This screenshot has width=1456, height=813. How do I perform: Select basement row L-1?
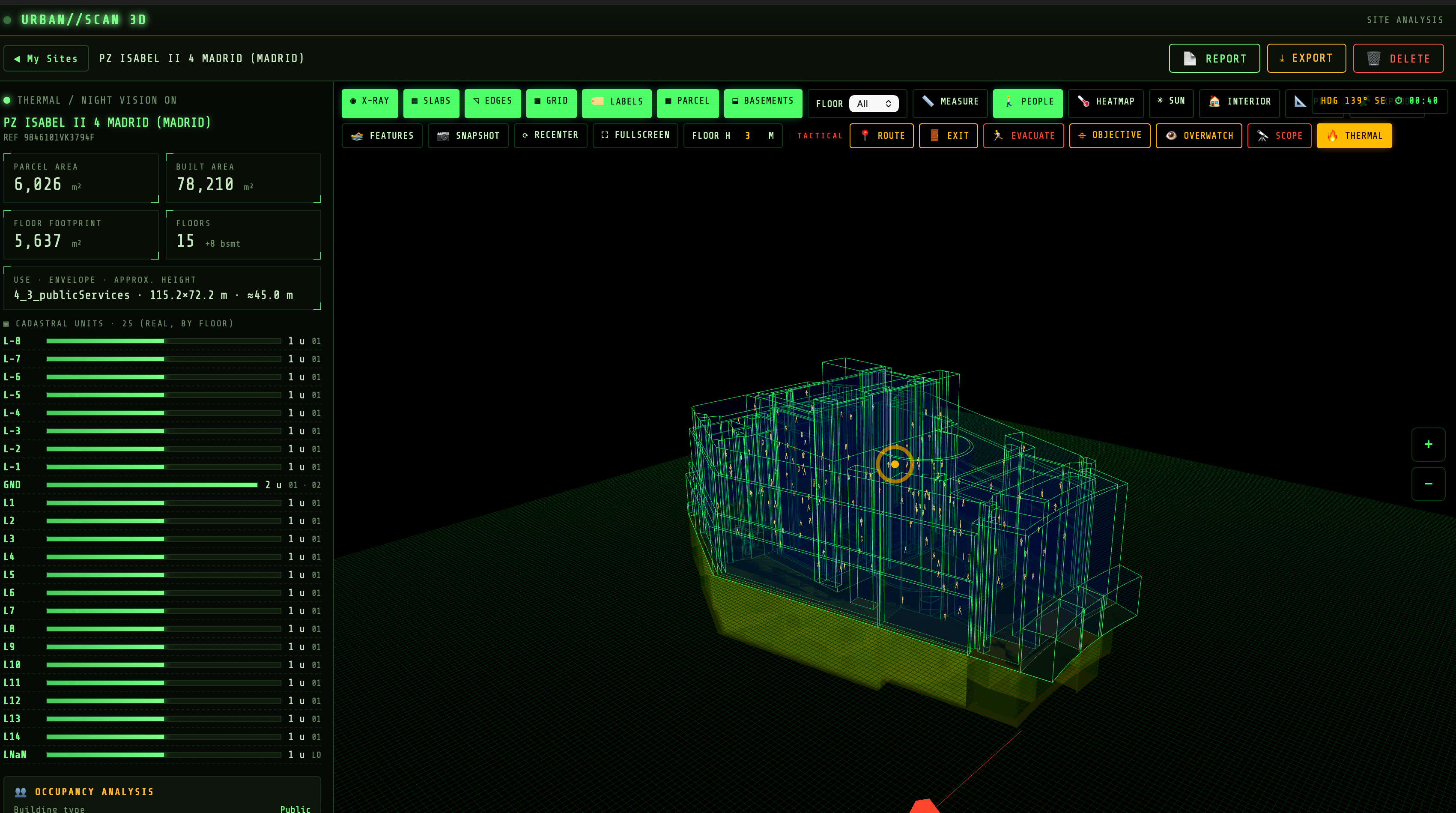[x=162, y=467]
